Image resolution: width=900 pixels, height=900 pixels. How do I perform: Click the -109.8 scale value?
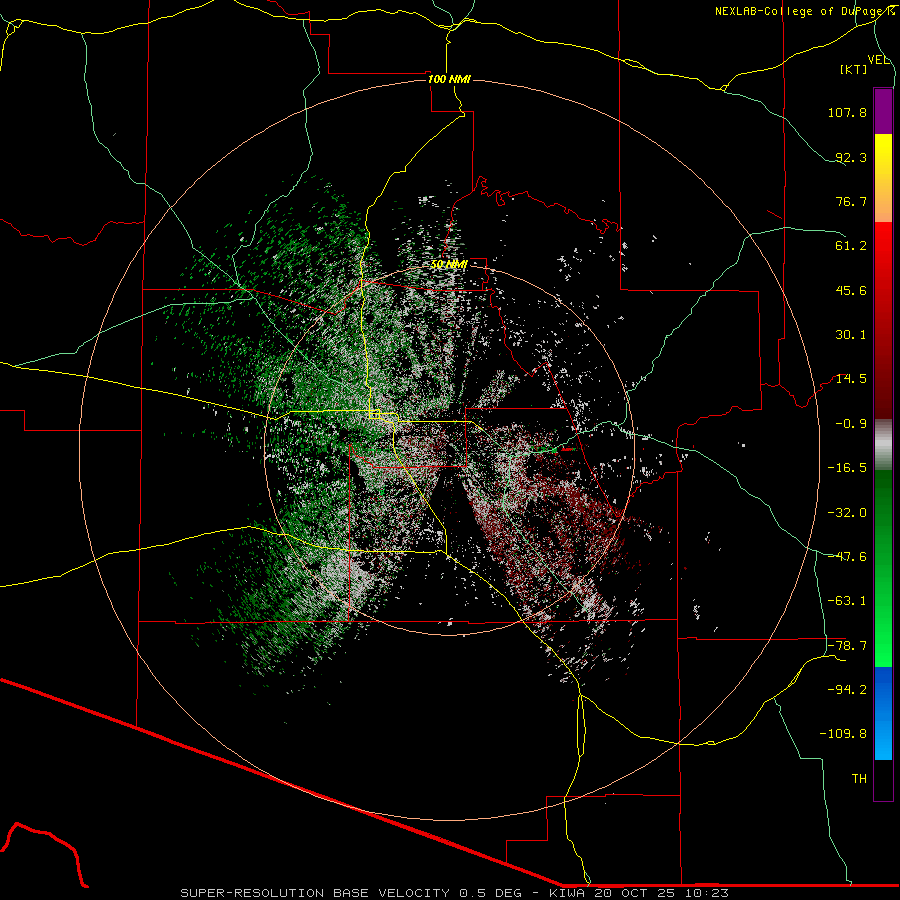pos(843,734)
